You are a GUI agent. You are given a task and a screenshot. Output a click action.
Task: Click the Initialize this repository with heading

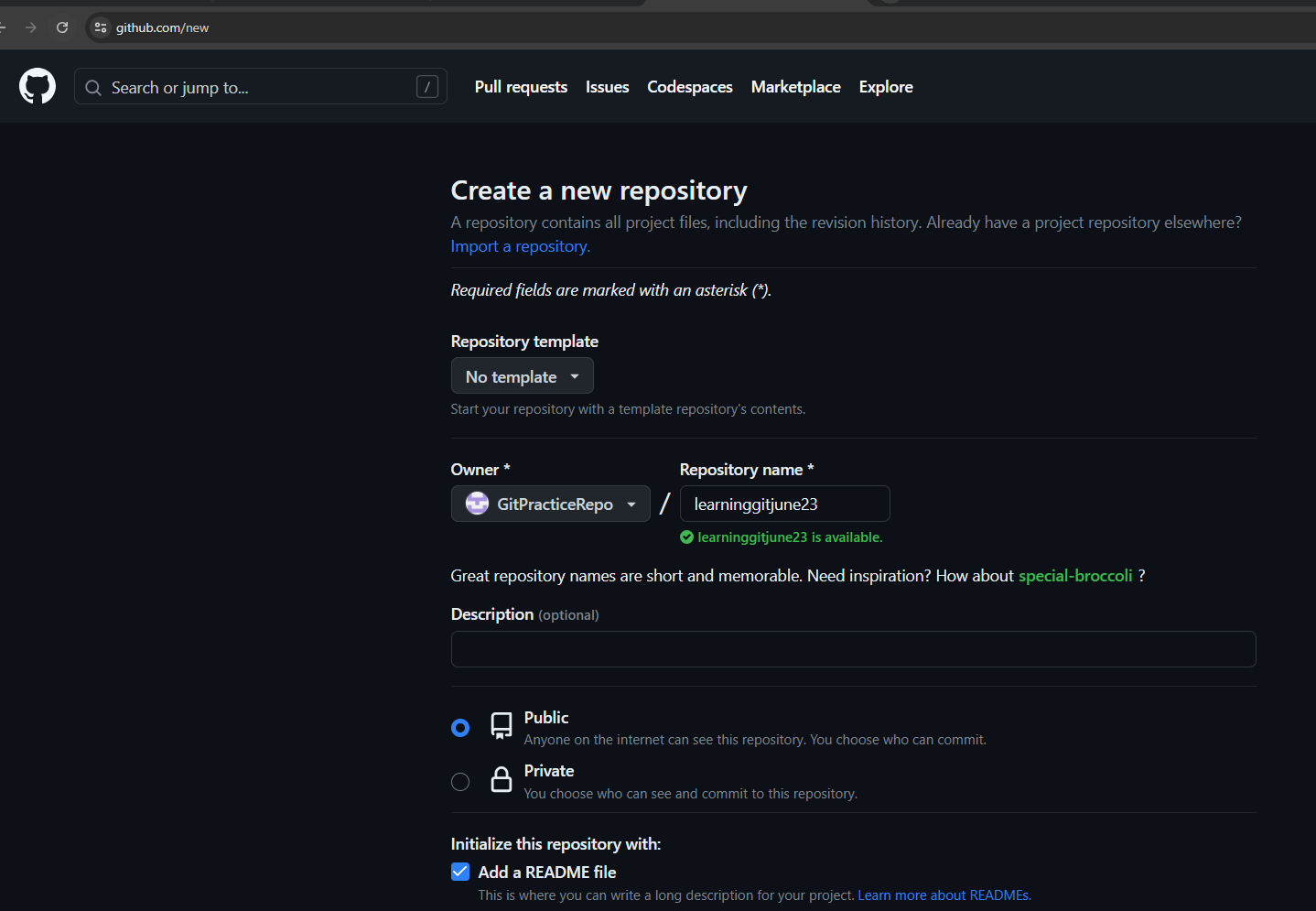(x=556, y=844)
